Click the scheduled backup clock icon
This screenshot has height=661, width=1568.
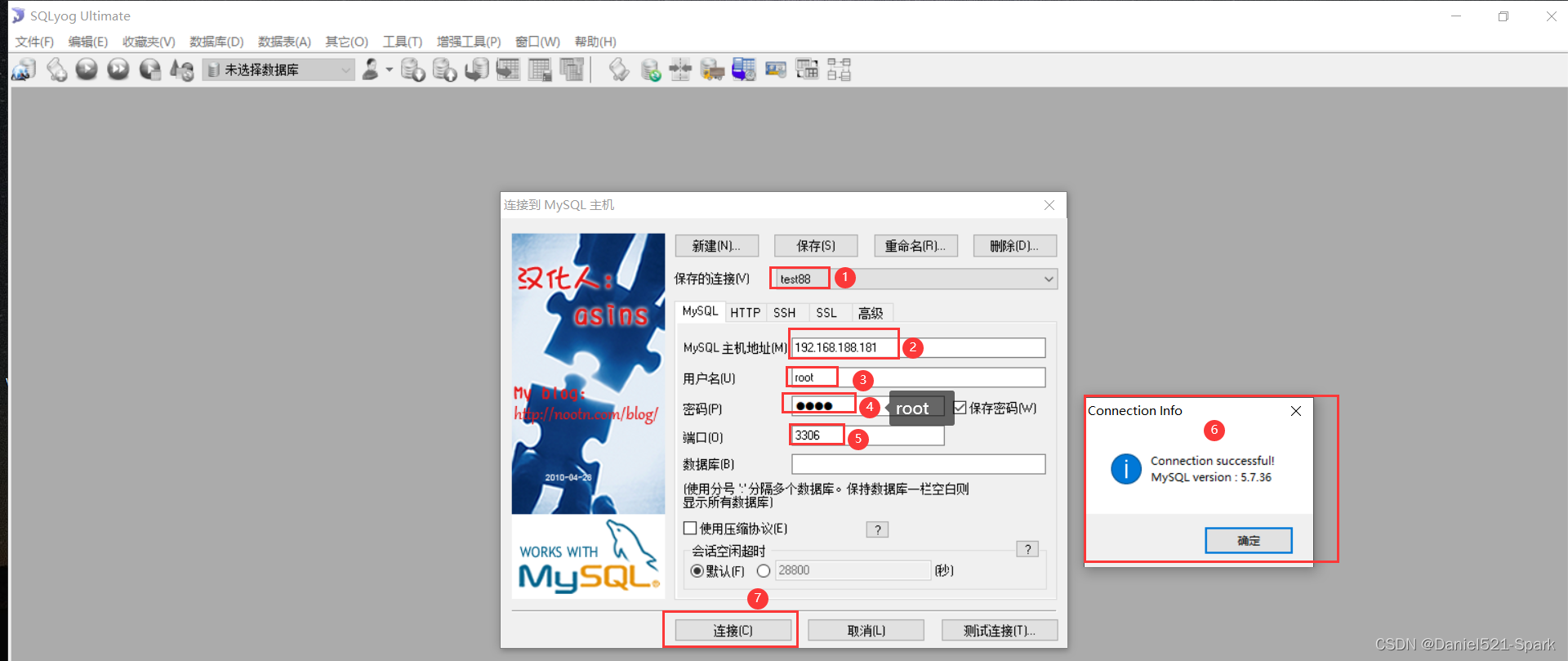(744, 69)
